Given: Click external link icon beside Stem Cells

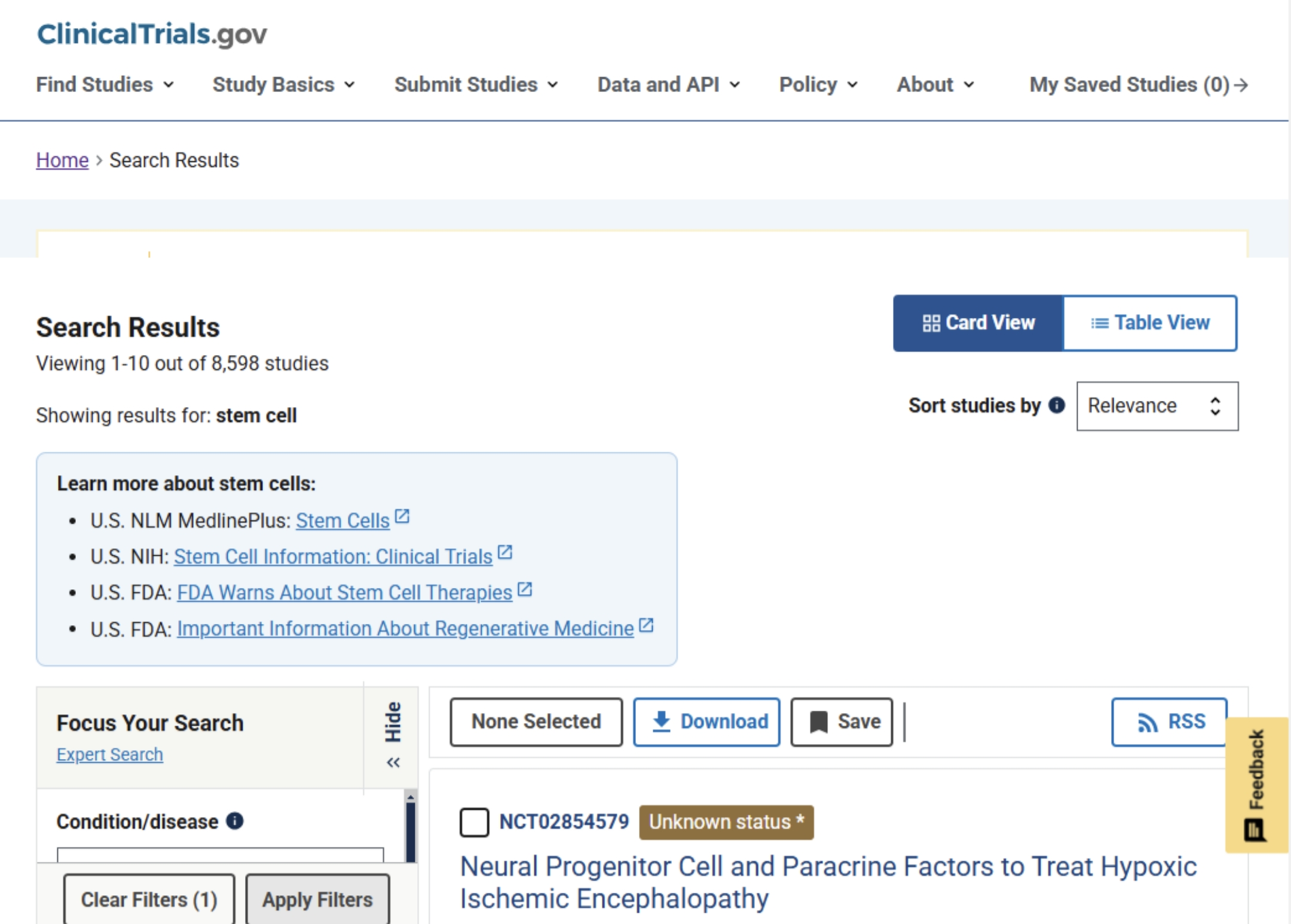Looking at the screenshot, I should tap(402, 516).
